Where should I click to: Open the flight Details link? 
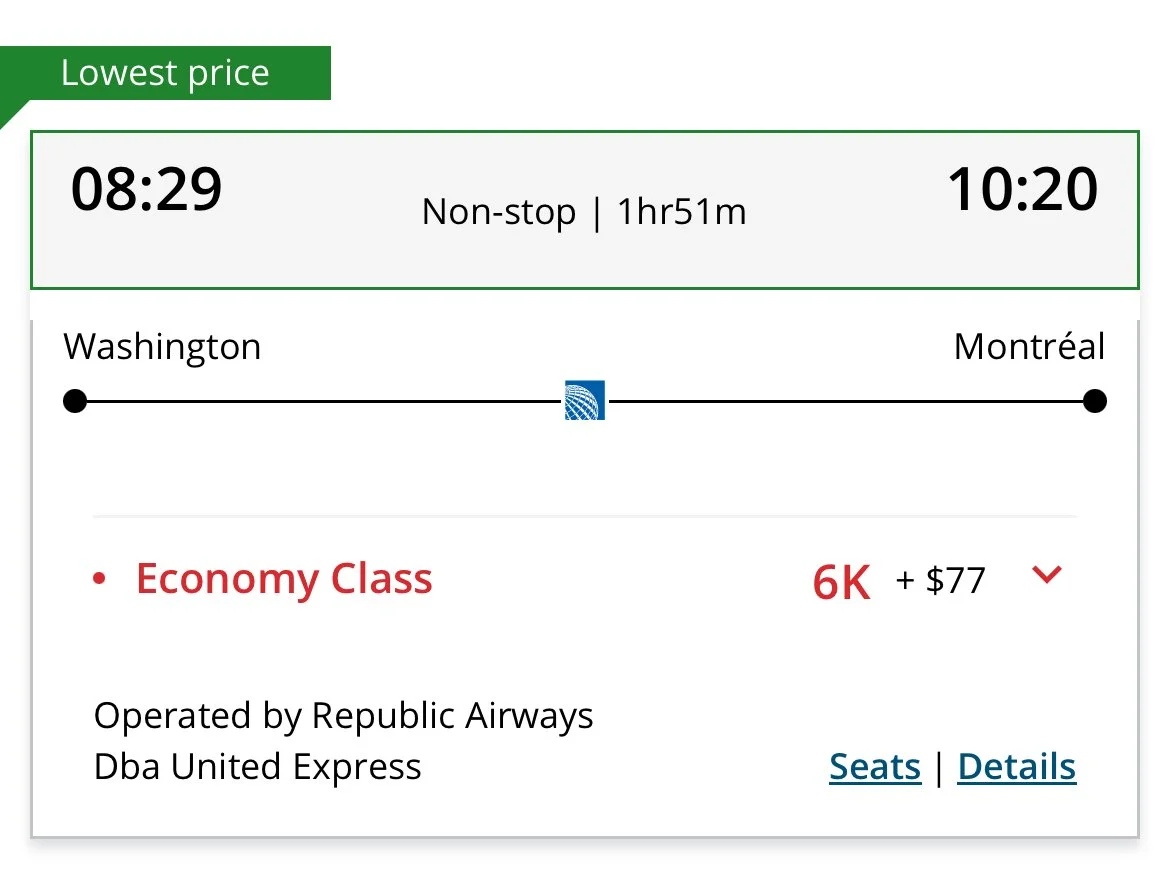1017,767
